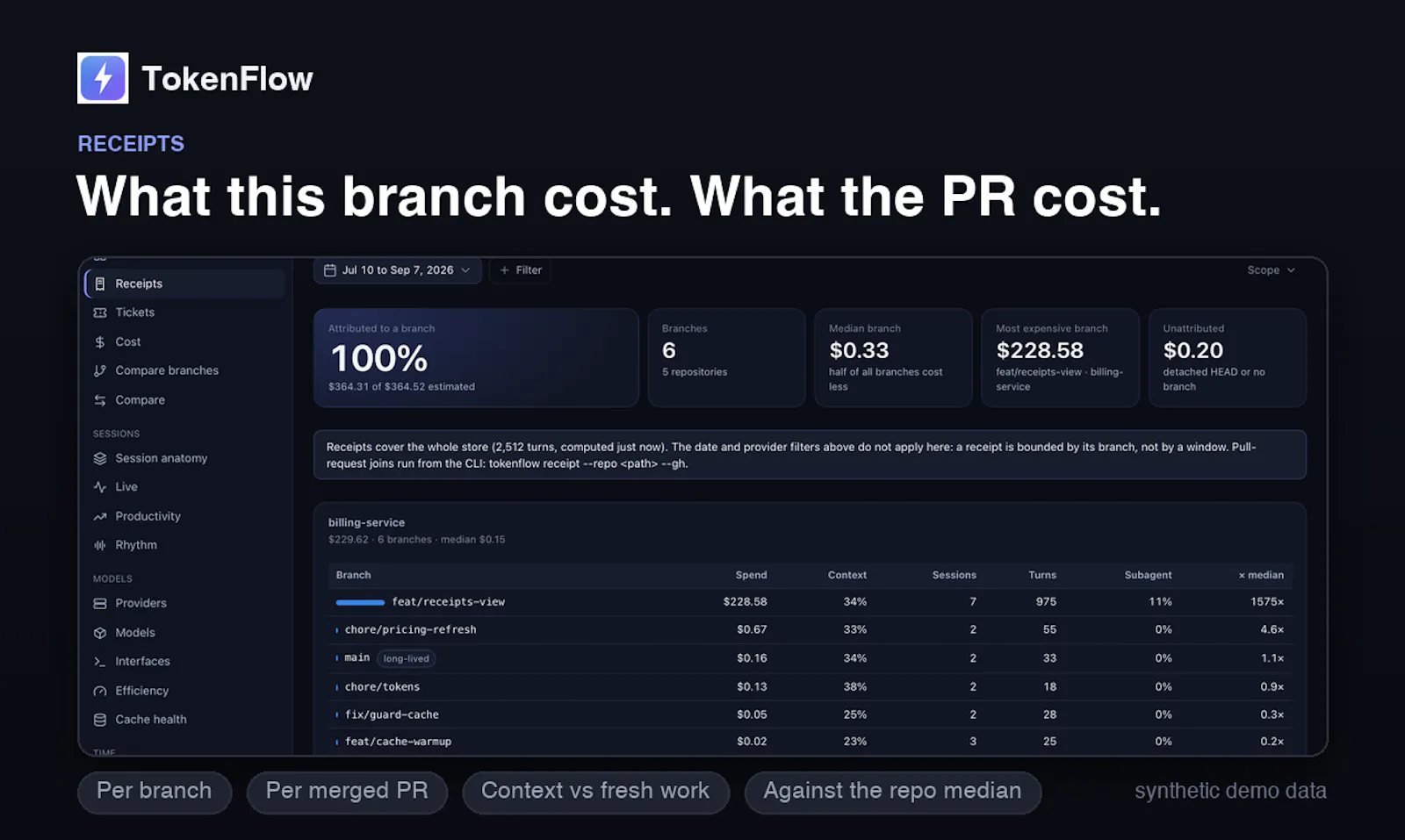Viewport: 1405px width, 840px height.
Task: Click the × median column header
Action: [x=1261, y=575]
